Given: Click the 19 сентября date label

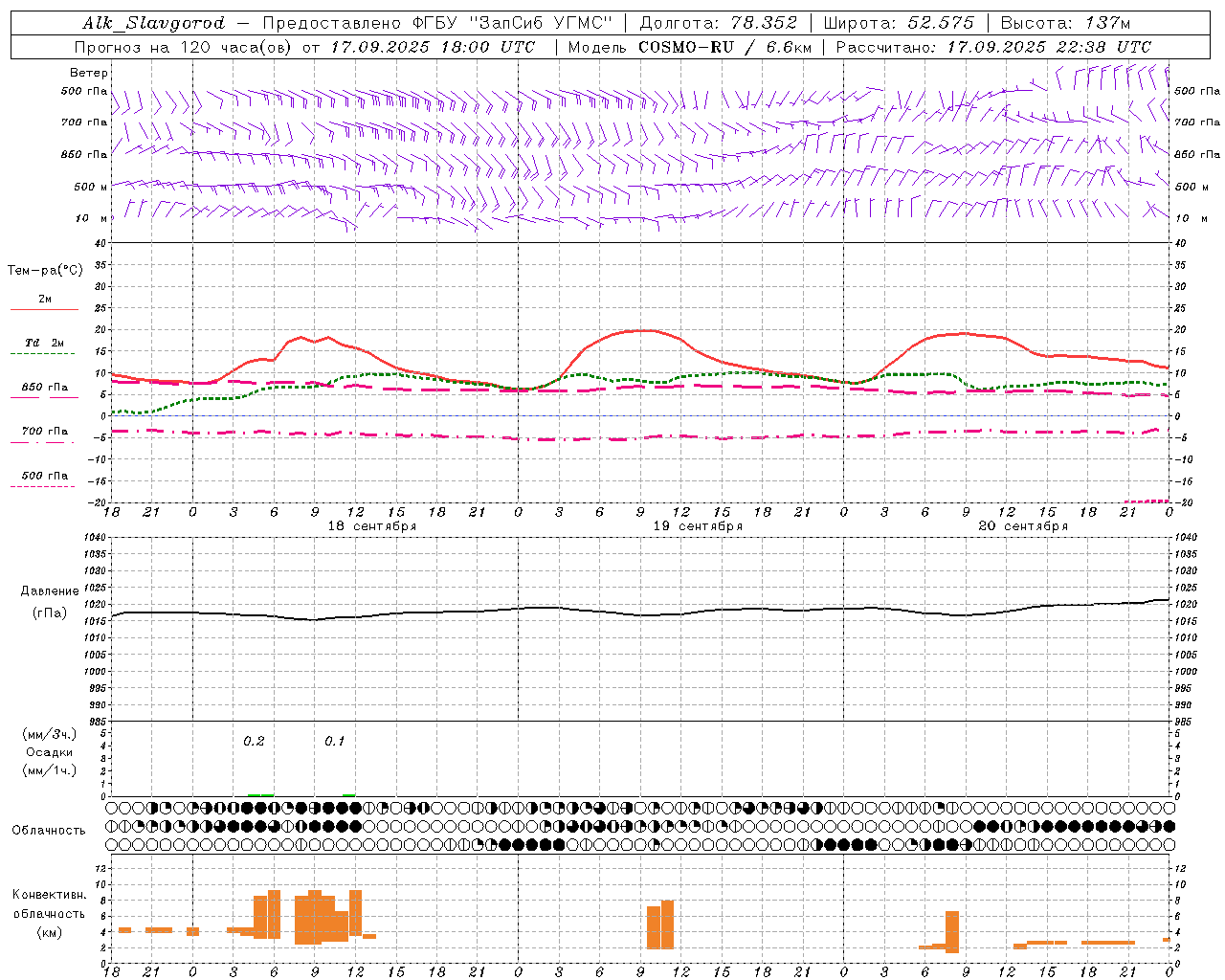Looking at the screenshot, I should click(698, 526).
